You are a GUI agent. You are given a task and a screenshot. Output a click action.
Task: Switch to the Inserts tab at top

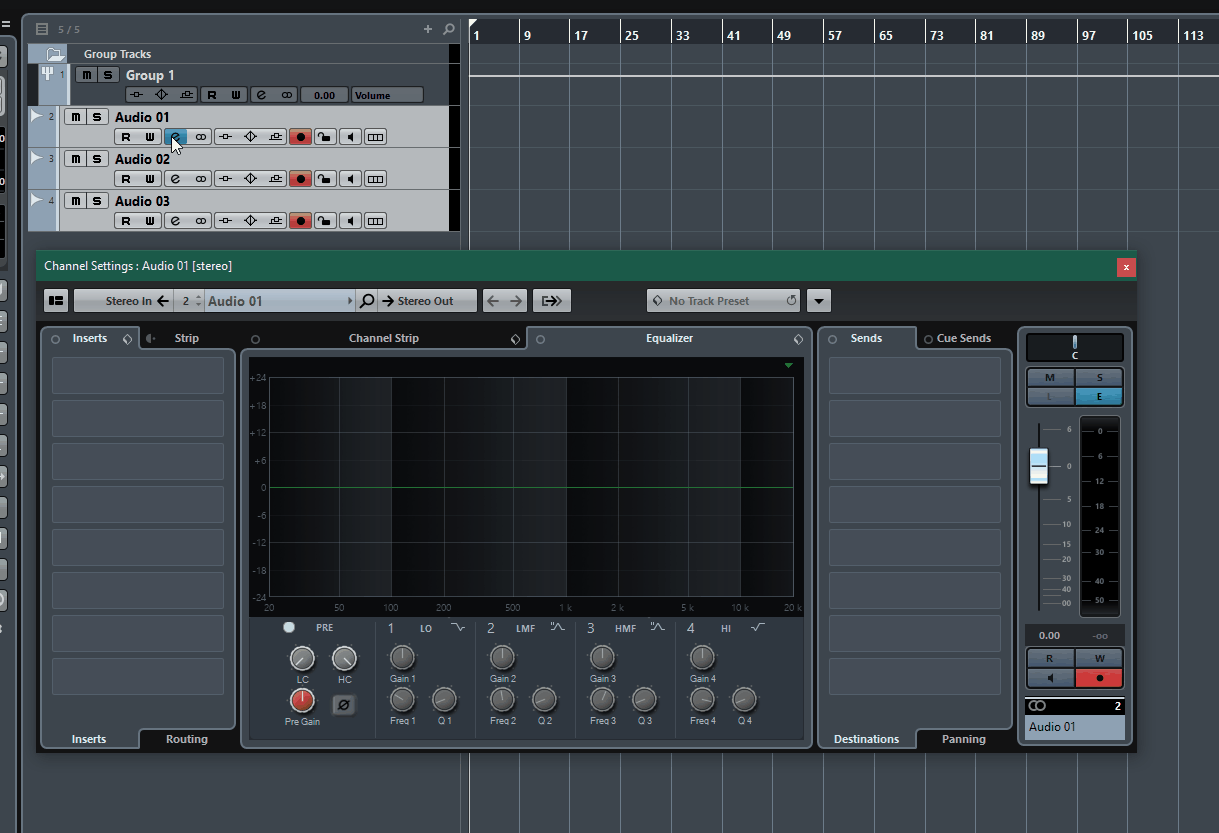[x=90, y=338]
